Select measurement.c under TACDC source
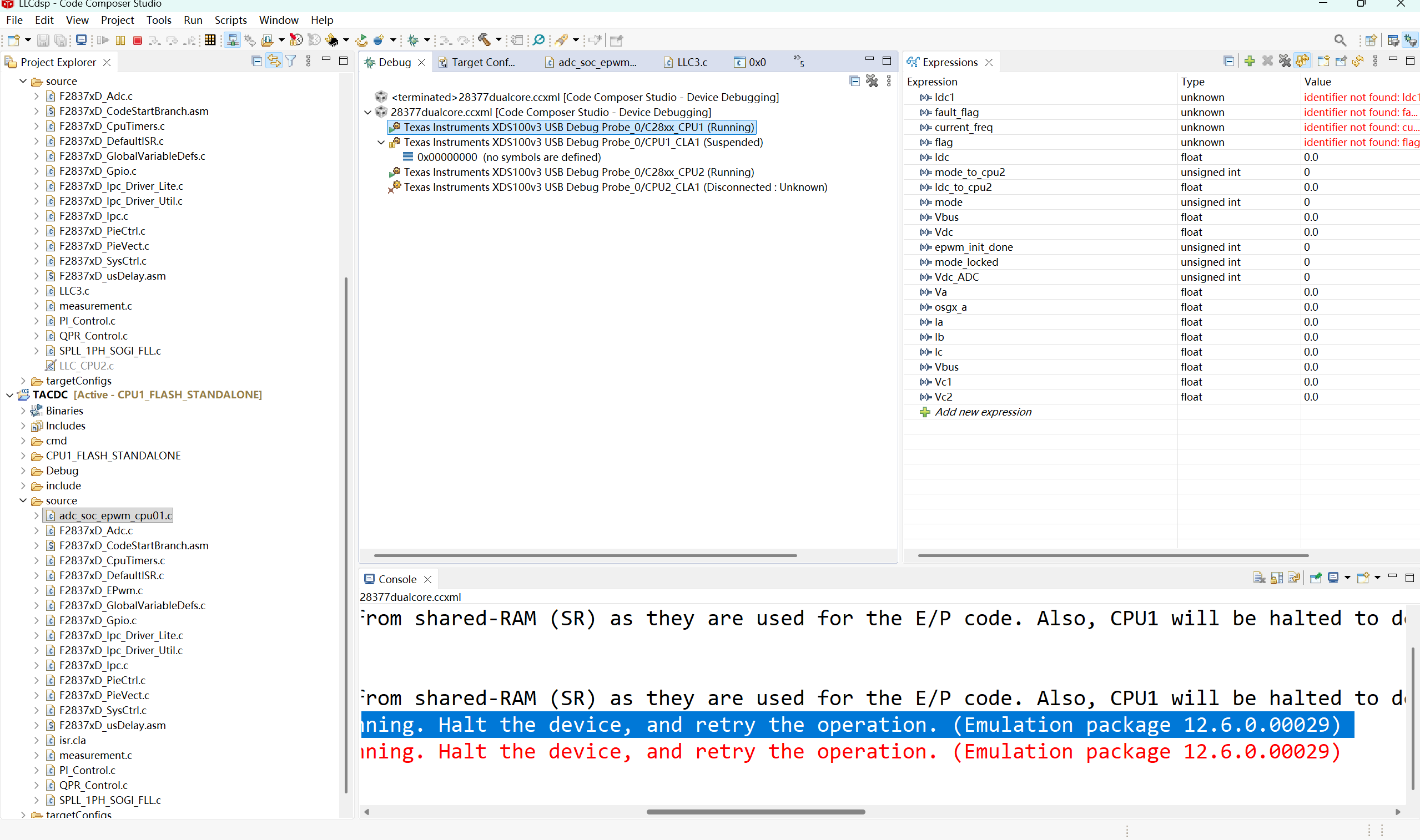 pyautogui.click(x=95, y=755)
